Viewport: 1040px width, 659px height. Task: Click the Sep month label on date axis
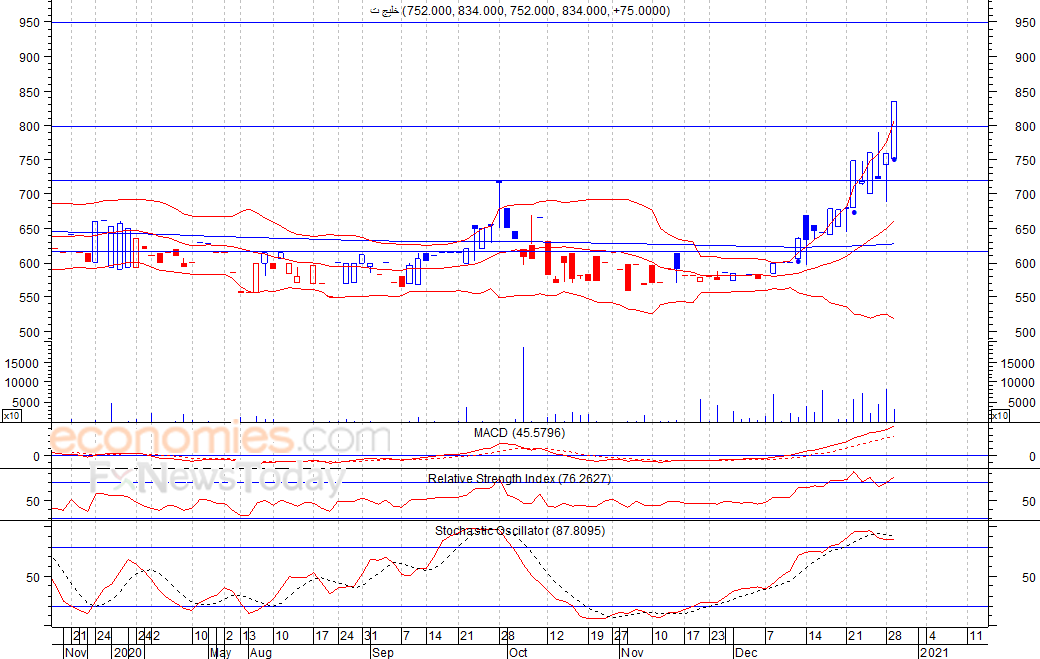(383, 652)
